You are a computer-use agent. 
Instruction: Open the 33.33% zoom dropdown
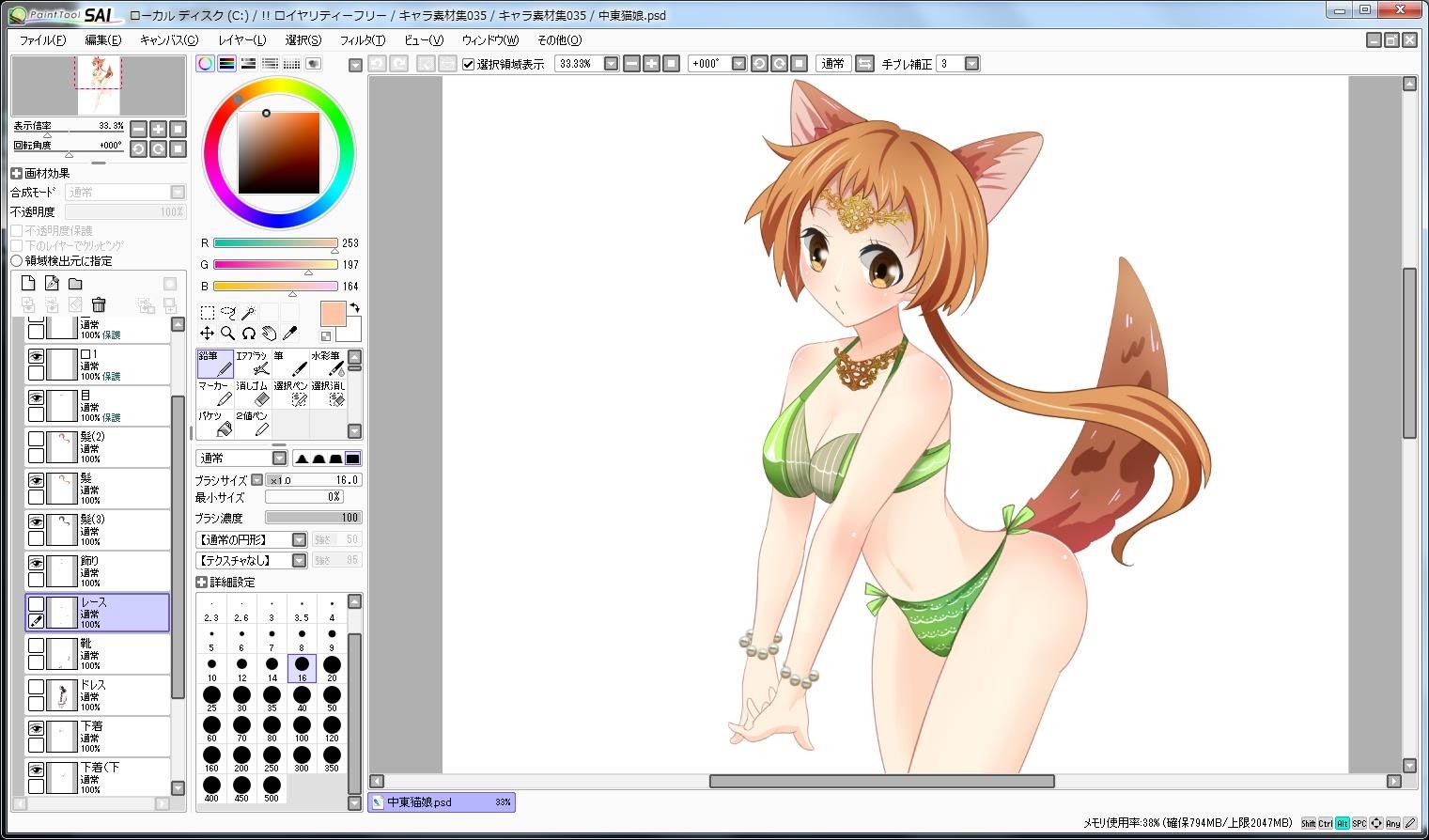611,64
